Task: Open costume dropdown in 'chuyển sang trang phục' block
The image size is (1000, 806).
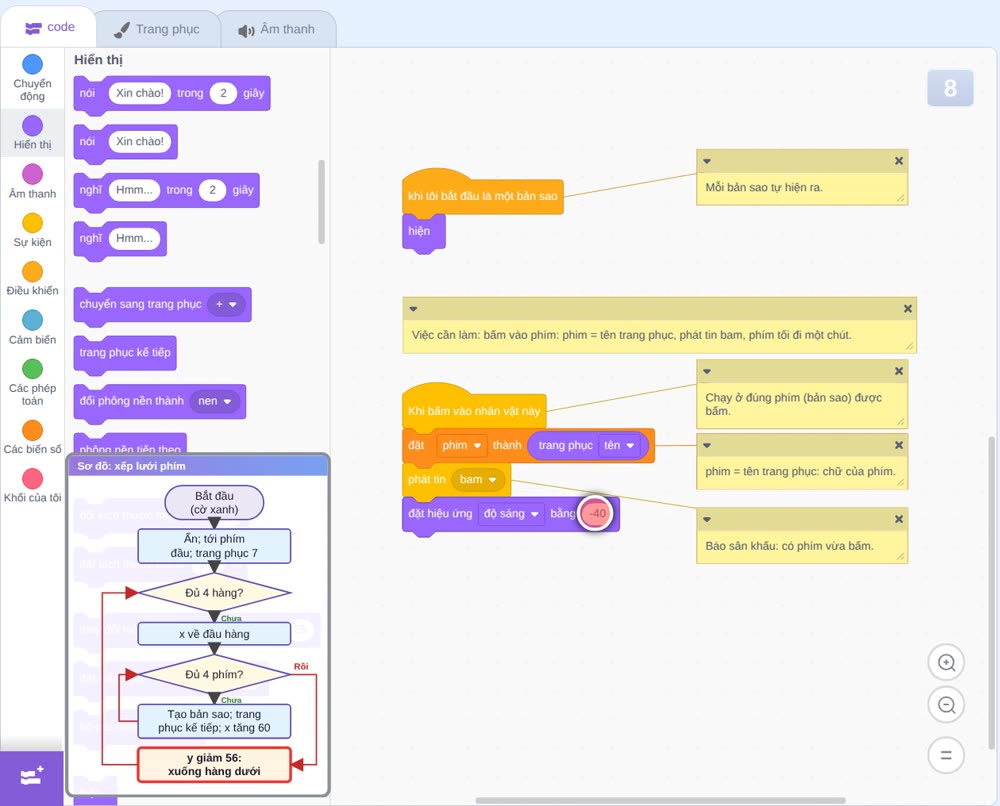Action: tap(226, 304)
